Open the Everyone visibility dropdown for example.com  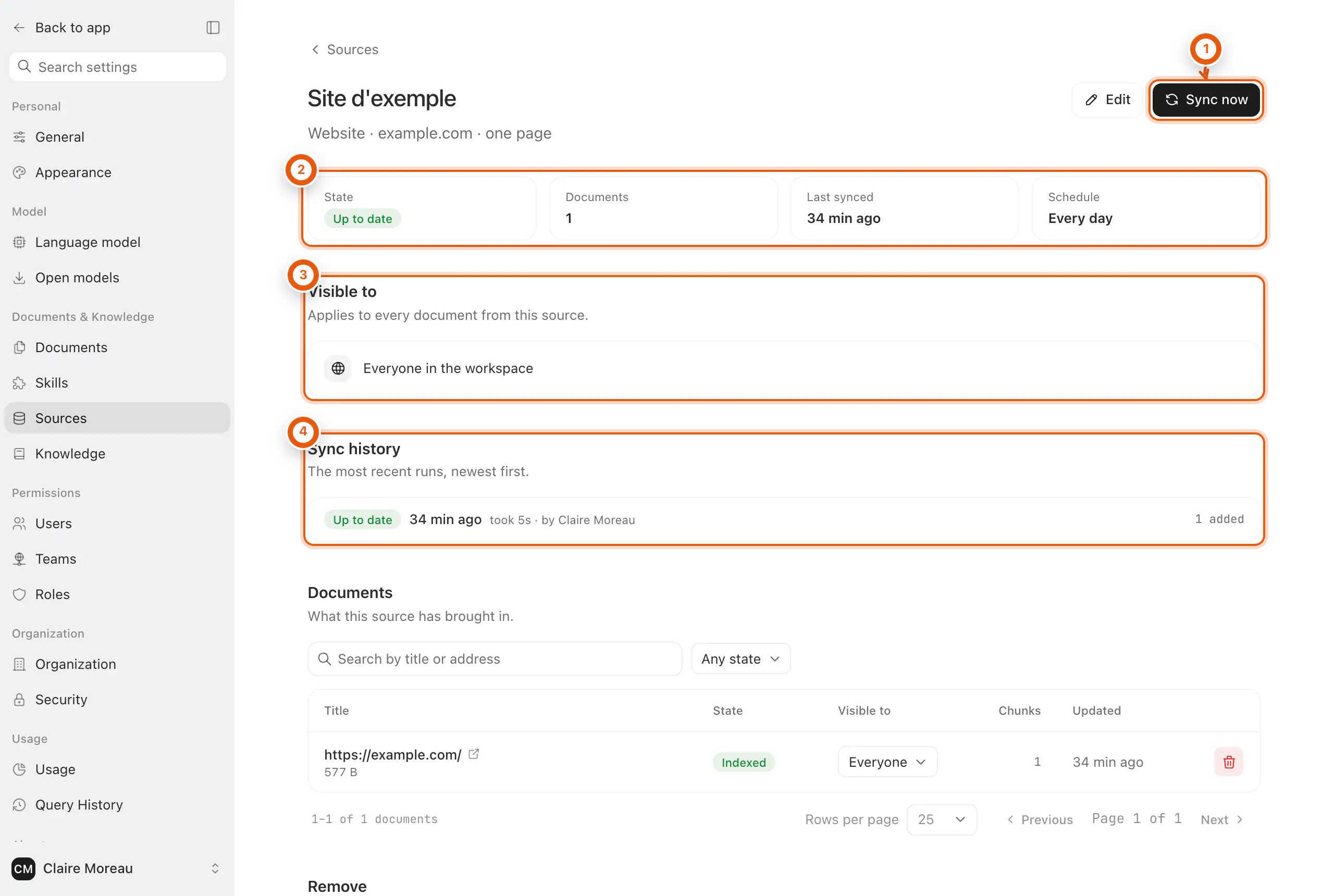pos(887,762)
